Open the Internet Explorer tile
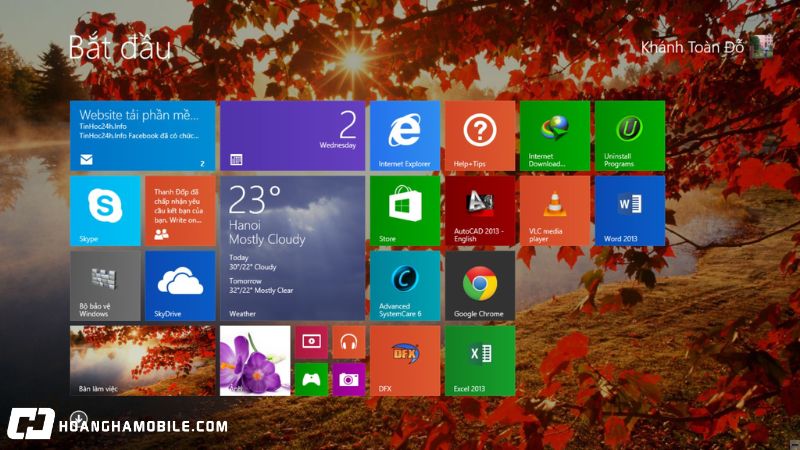 (404, 136)
